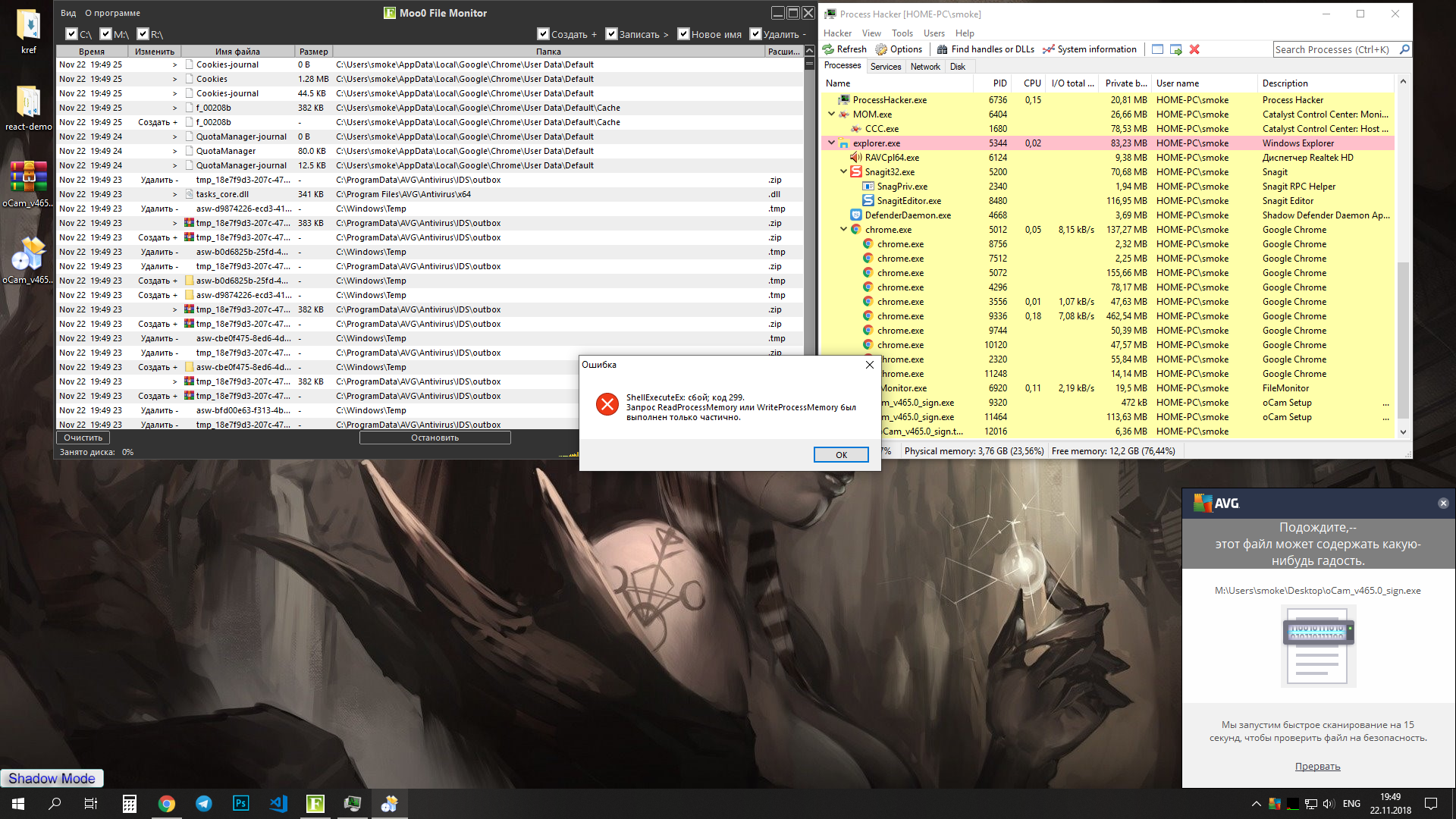Click the Прервать link in AVG popup
This screenshot has width=1456, height=819.
coord(1317,766)
